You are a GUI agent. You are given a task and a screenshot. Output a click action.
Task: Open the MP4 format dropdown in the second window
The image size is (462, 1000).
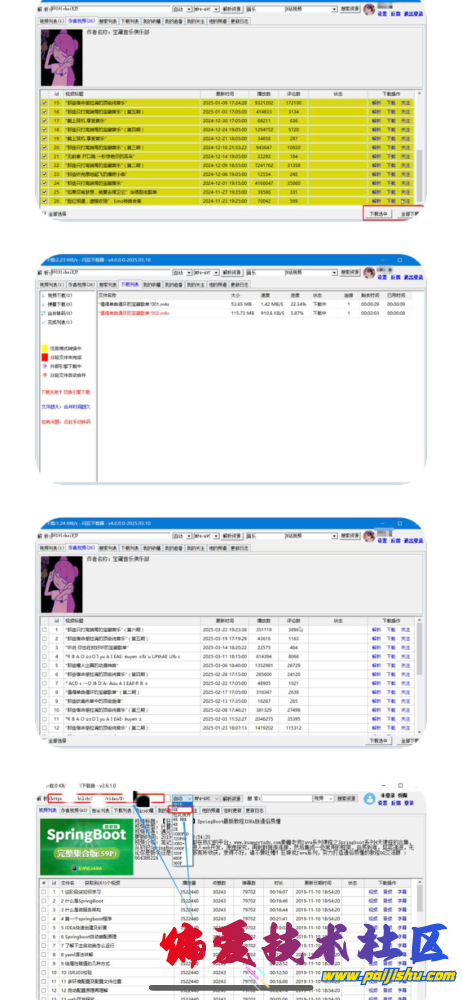(x=204, y=272)
